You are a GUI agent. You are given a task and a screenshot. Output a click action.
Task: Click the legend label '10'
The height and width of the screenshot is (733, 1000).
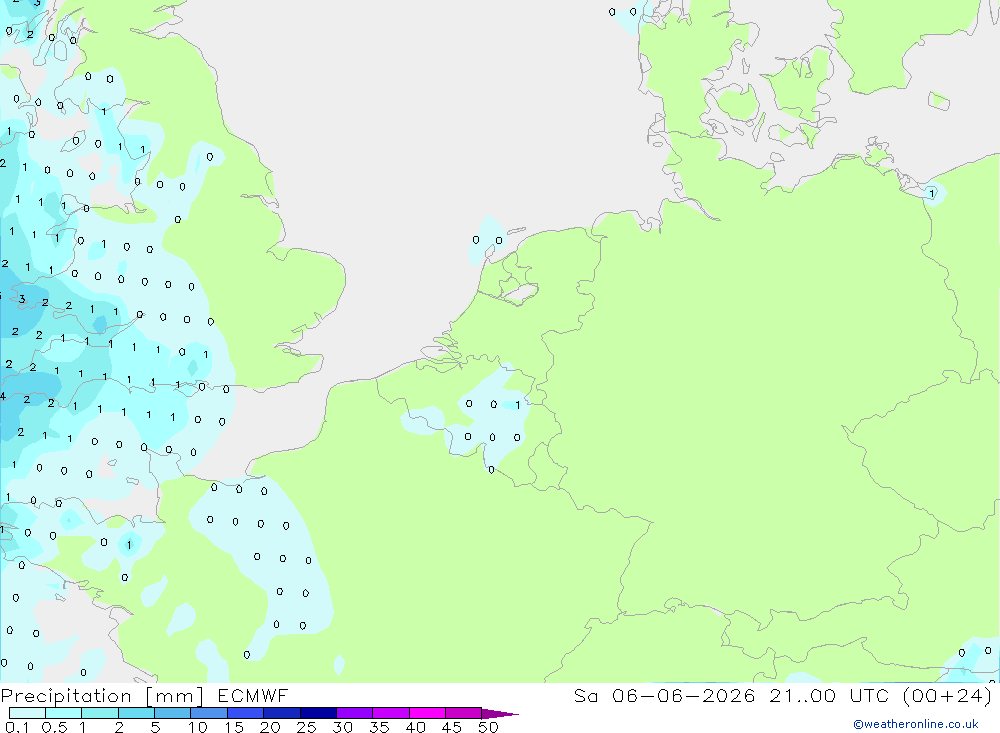(x=198, y=727)
